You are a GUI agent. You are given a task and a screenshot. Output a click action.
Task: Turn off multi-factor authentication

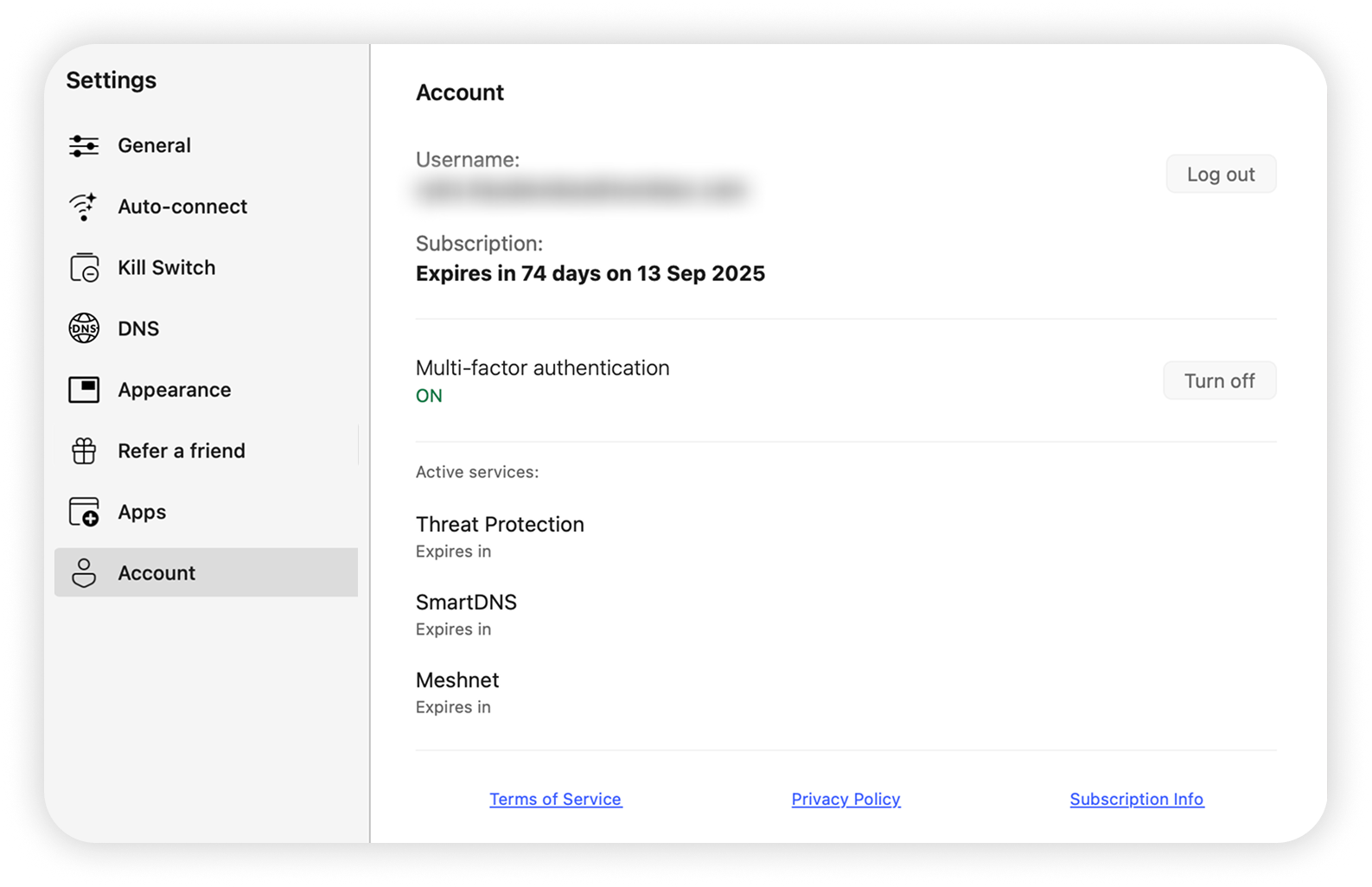[1219, 381]
